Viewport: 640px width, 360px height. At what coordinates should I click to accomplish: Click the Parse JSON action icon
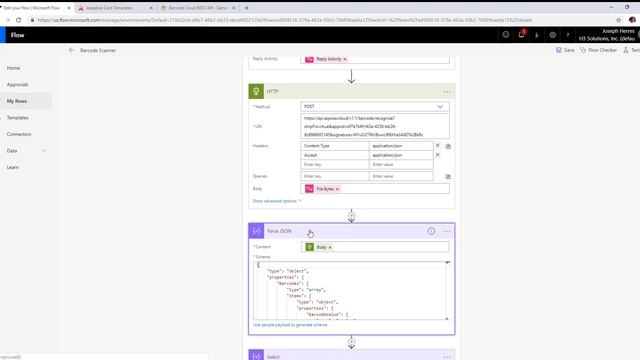(256, 231)
